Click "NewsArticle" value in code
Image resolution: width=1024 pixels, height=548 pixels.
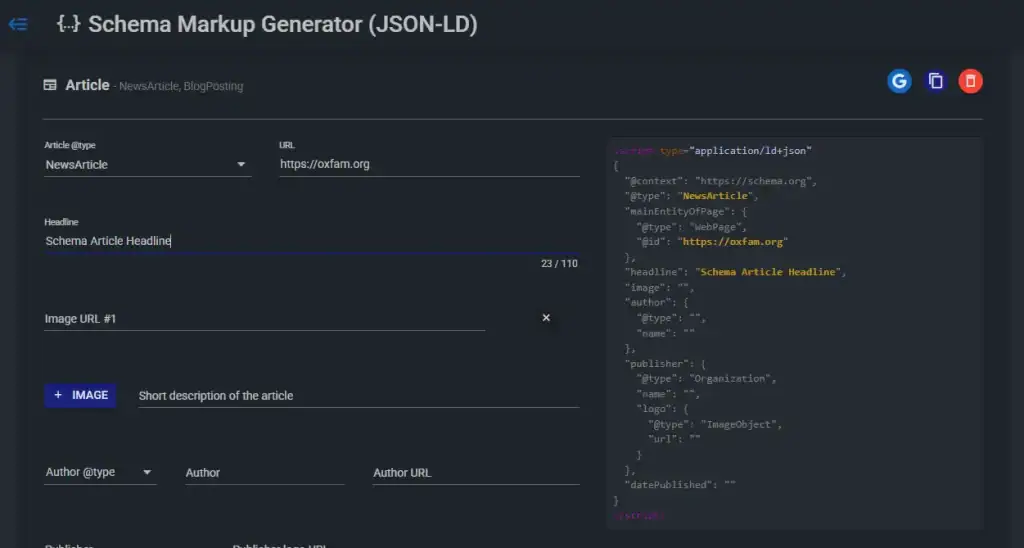[717, 196]
